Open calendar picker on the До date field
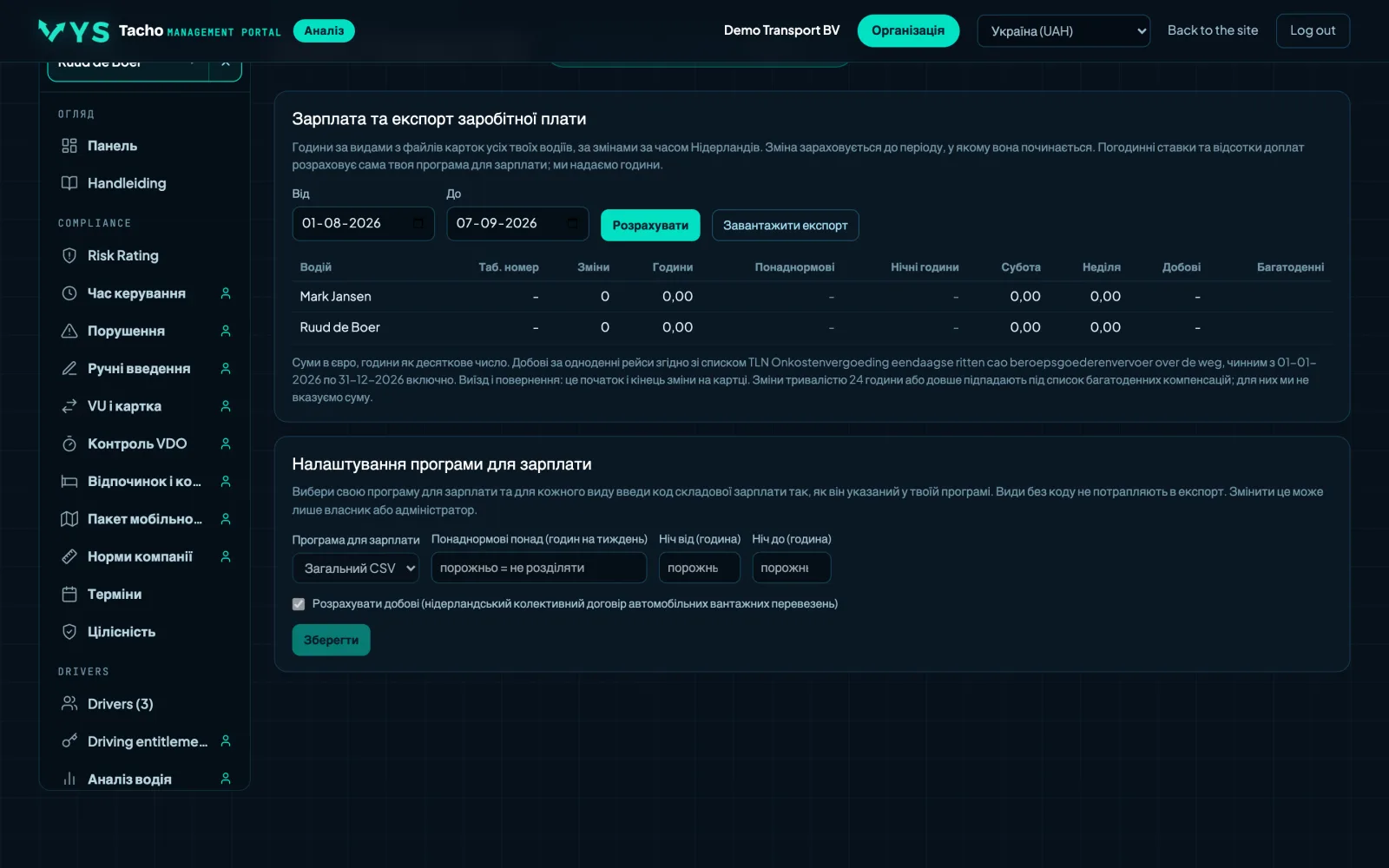Screen dimensions: 1389x868 572,224
